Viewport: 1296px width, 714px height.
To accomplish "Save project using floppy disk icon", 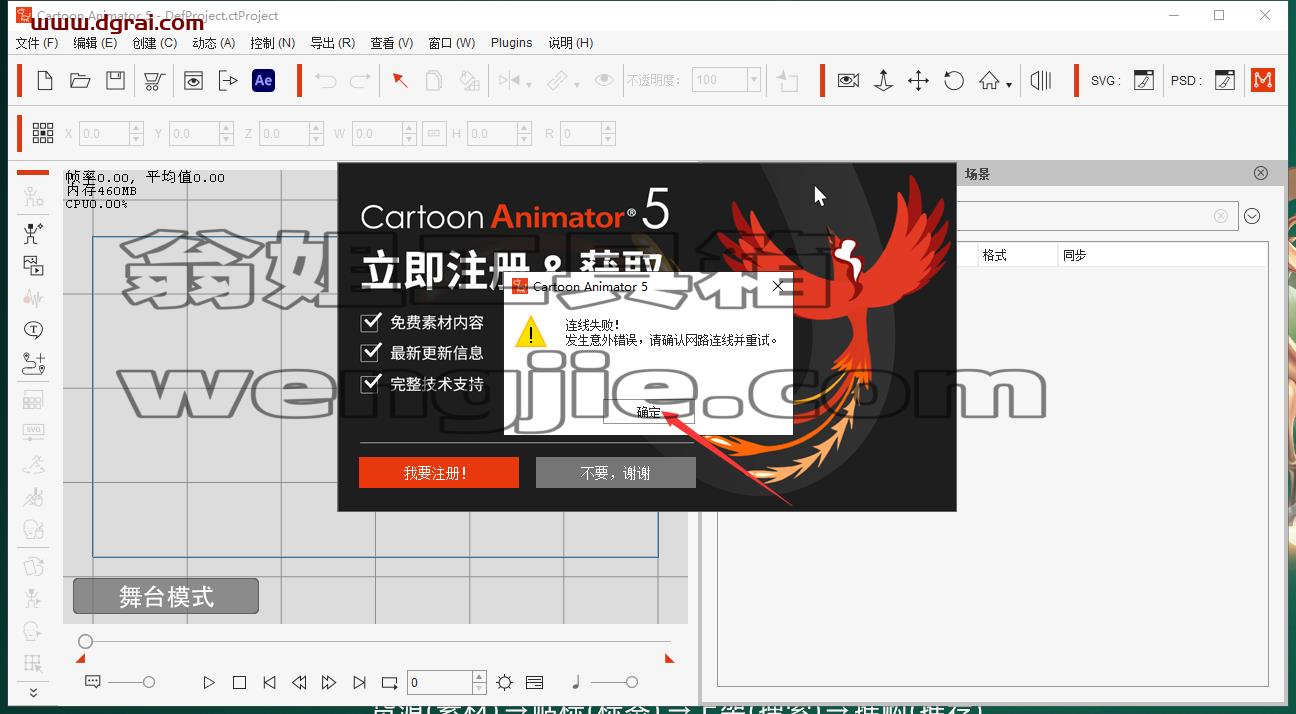I will [x=116, y=81].
